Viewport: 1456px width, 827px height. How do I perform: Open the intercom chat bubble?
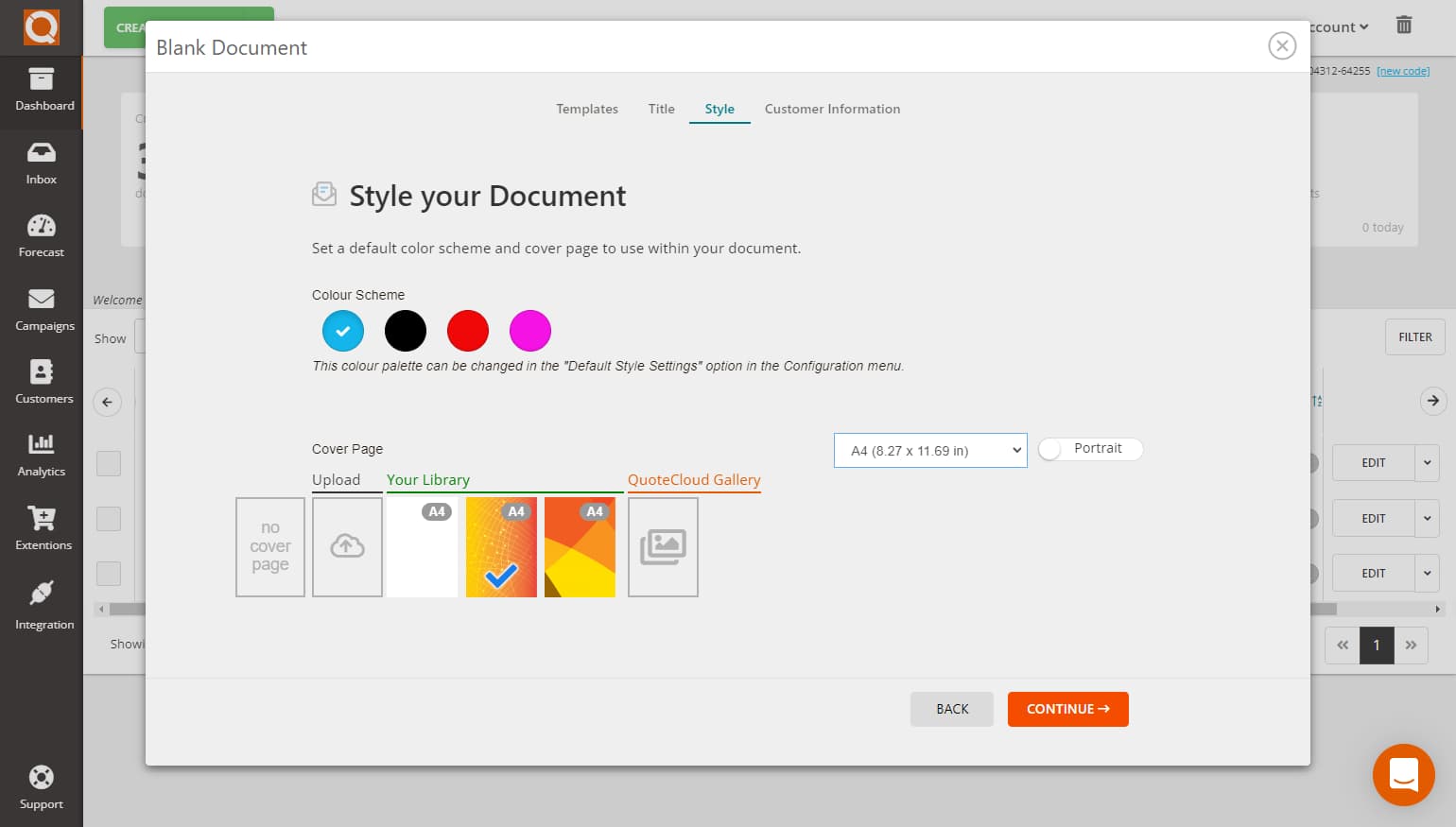[x=1403, y=774]
